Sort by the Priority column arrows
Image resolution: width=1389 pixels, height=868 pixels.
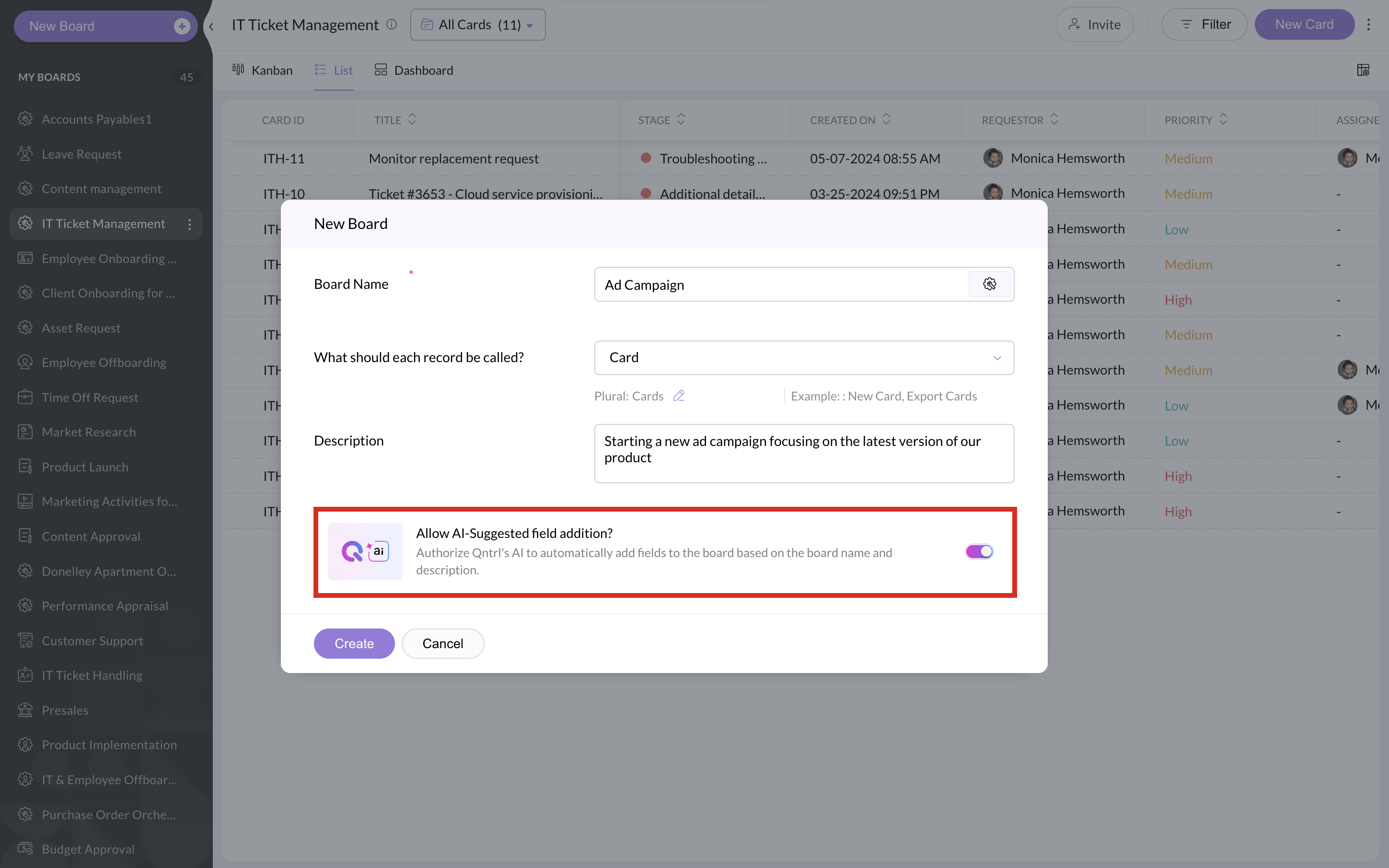[1223, 119]
